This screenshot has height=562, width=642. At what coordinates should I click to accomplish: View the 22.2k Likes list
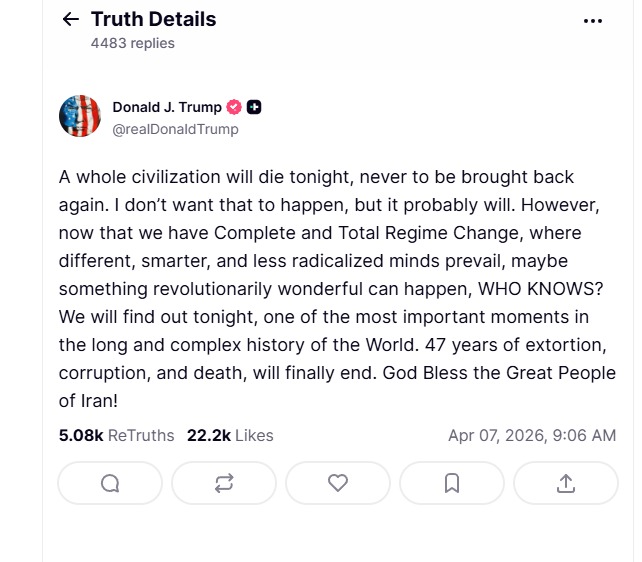pyautogui.click(x=230, y=435)
